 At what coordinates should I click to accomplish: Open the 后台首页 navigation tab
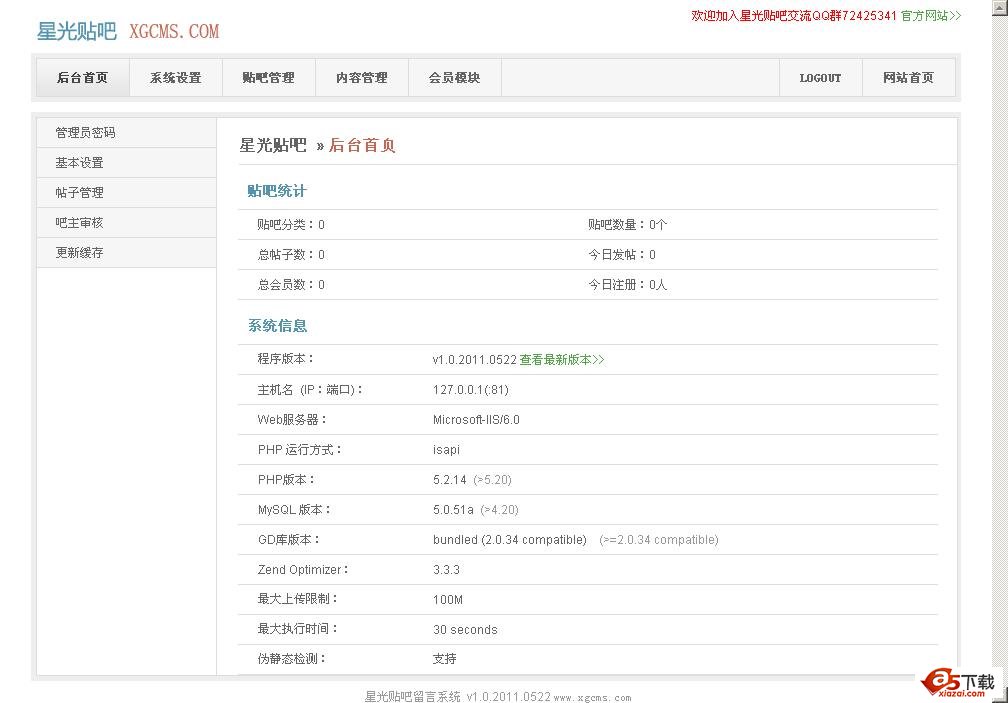pyautogui.click(x=83, y=78)
